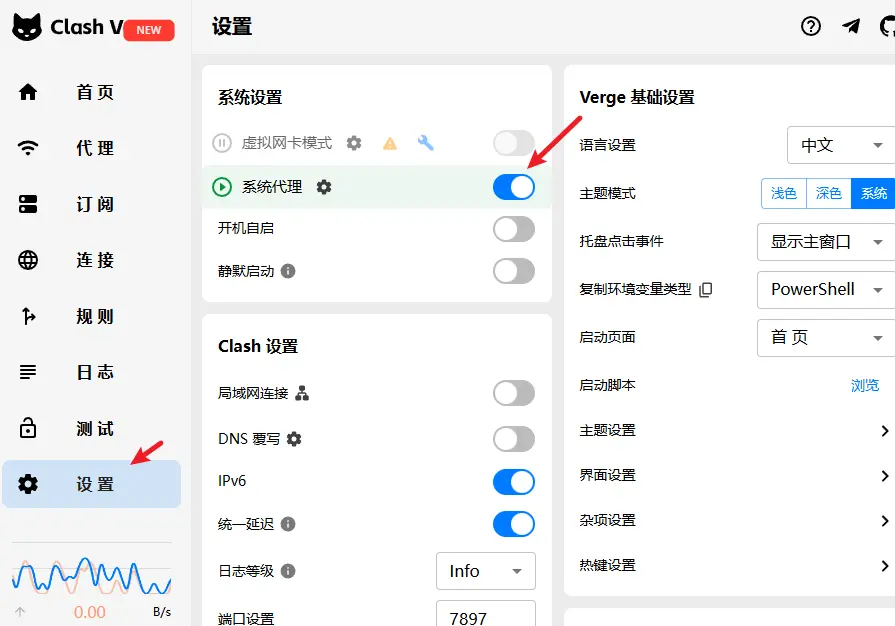895x626 pixels.
Task: Click the 0.00 upload speed value
Action: point(90,612)
